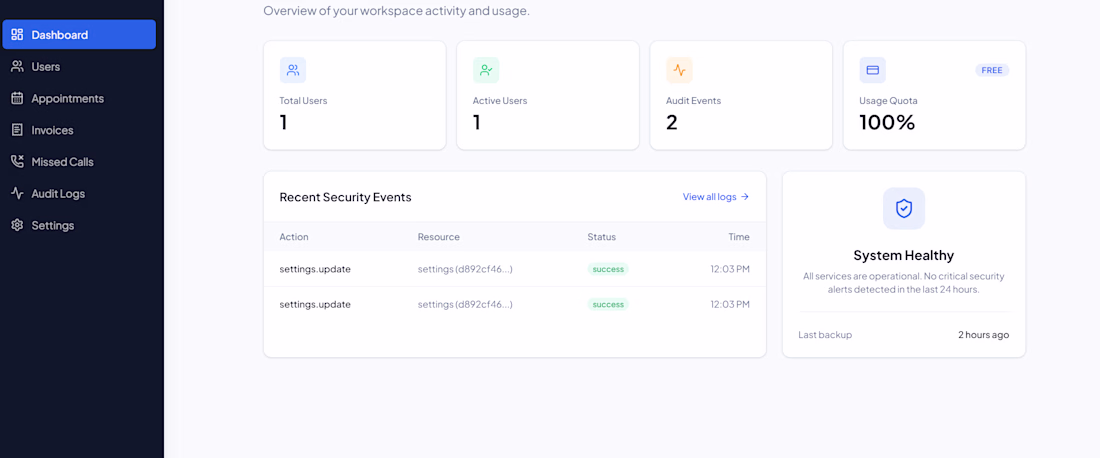The width and height of the screenshot is (1100, 458).
Task: Click the Audit Logs activity icon
Action: point(18,194)
